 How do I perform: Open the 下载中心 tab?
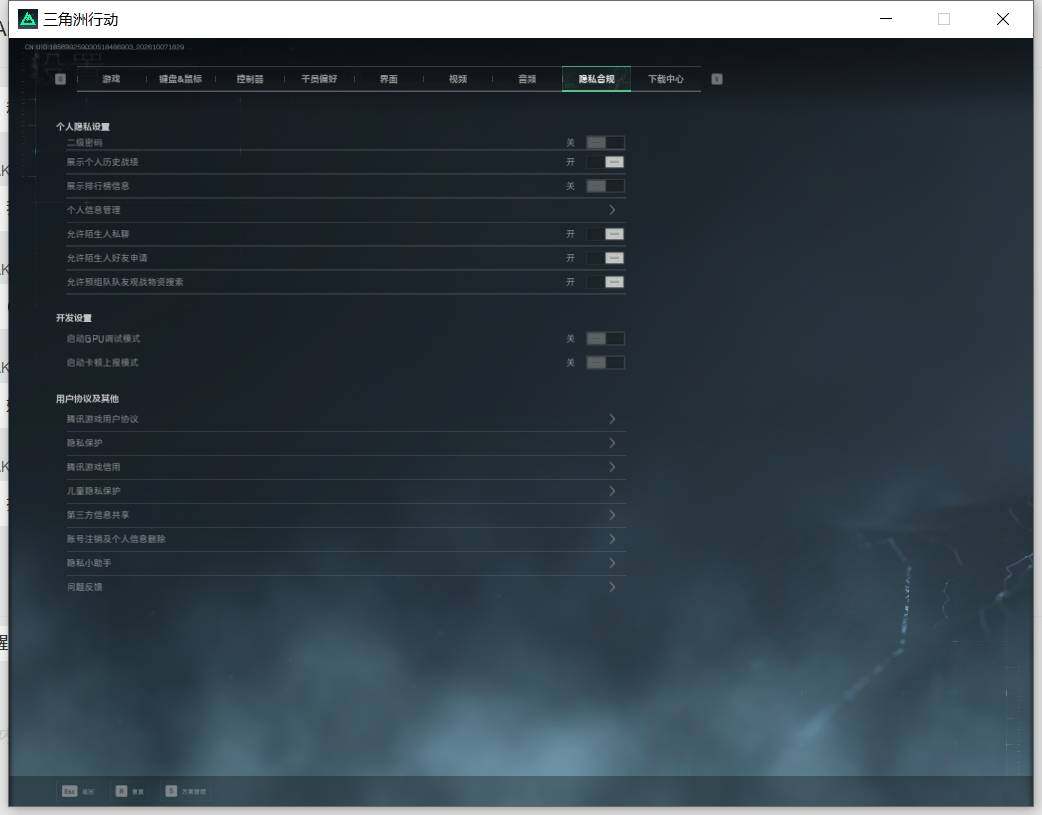pyautogui.click(x=666, y=79)
